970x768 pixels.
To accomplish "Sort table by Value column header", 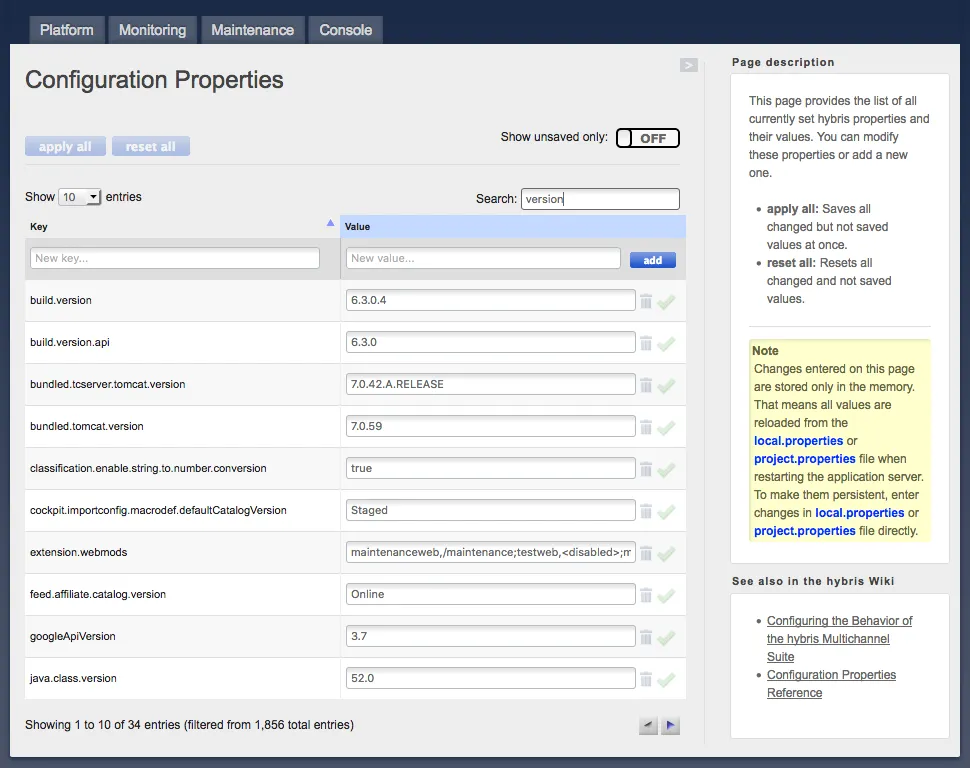I will click(513, 227).
